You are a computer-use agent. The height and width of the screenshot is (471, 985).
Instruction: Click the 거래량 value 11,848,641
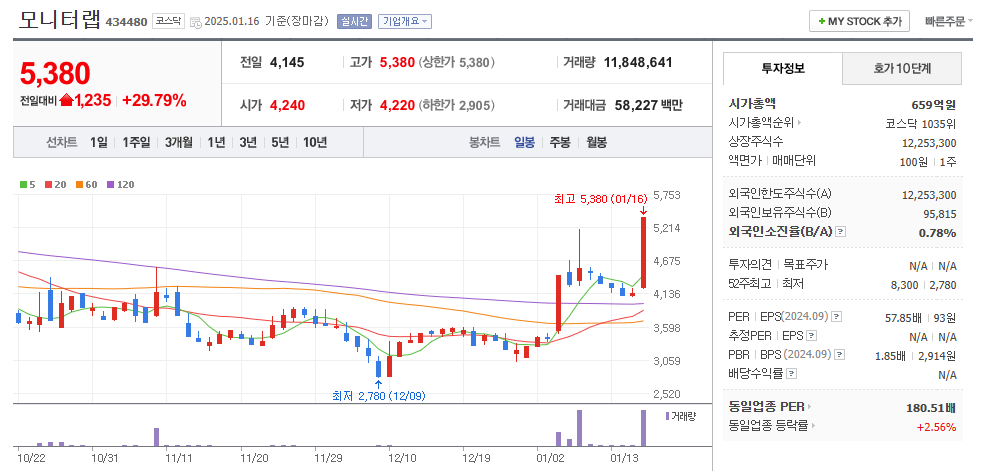638,62
